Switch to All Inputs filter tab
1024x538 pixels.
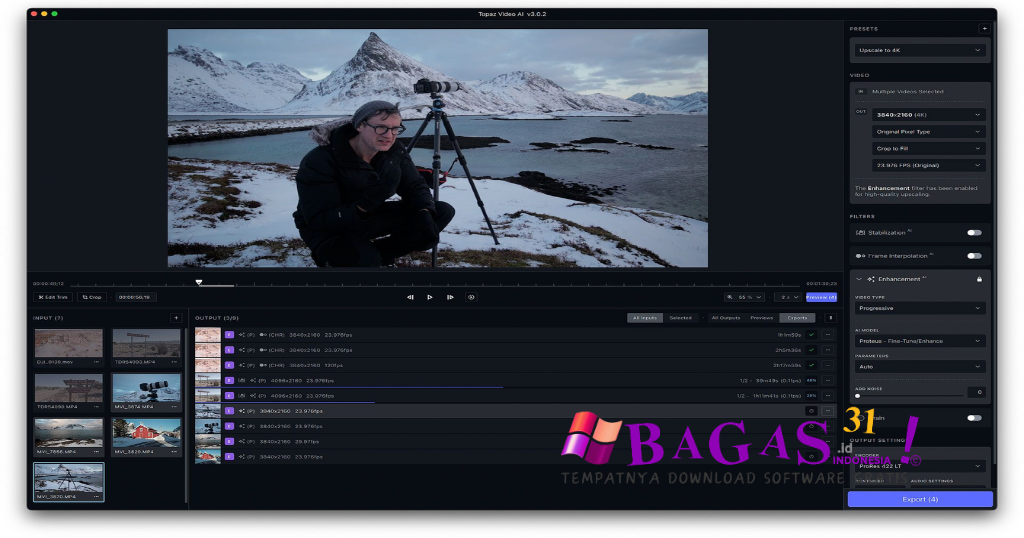point(645,318)
